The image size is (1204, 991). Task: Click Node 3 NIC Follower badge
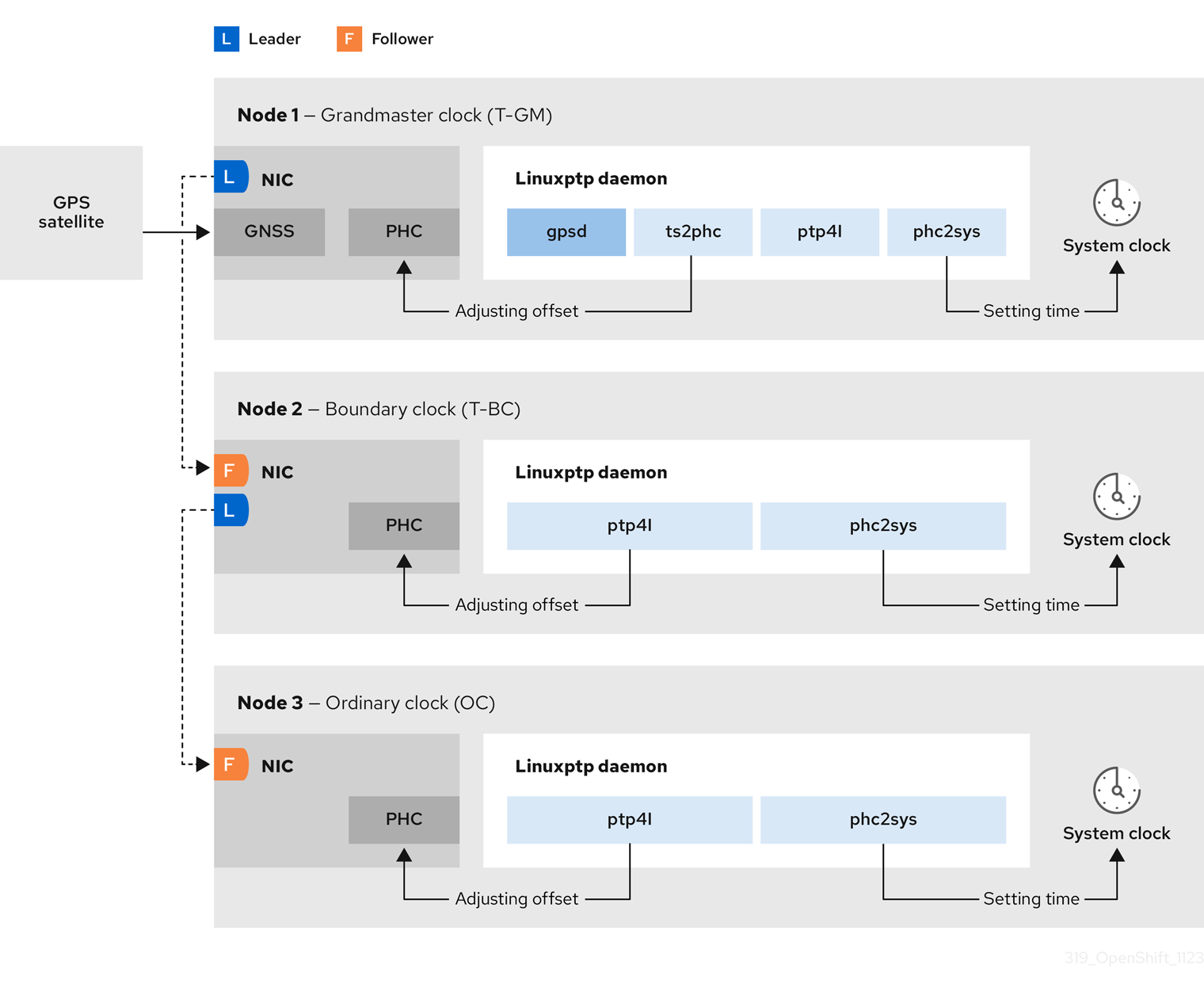click(x=231, y=764)
